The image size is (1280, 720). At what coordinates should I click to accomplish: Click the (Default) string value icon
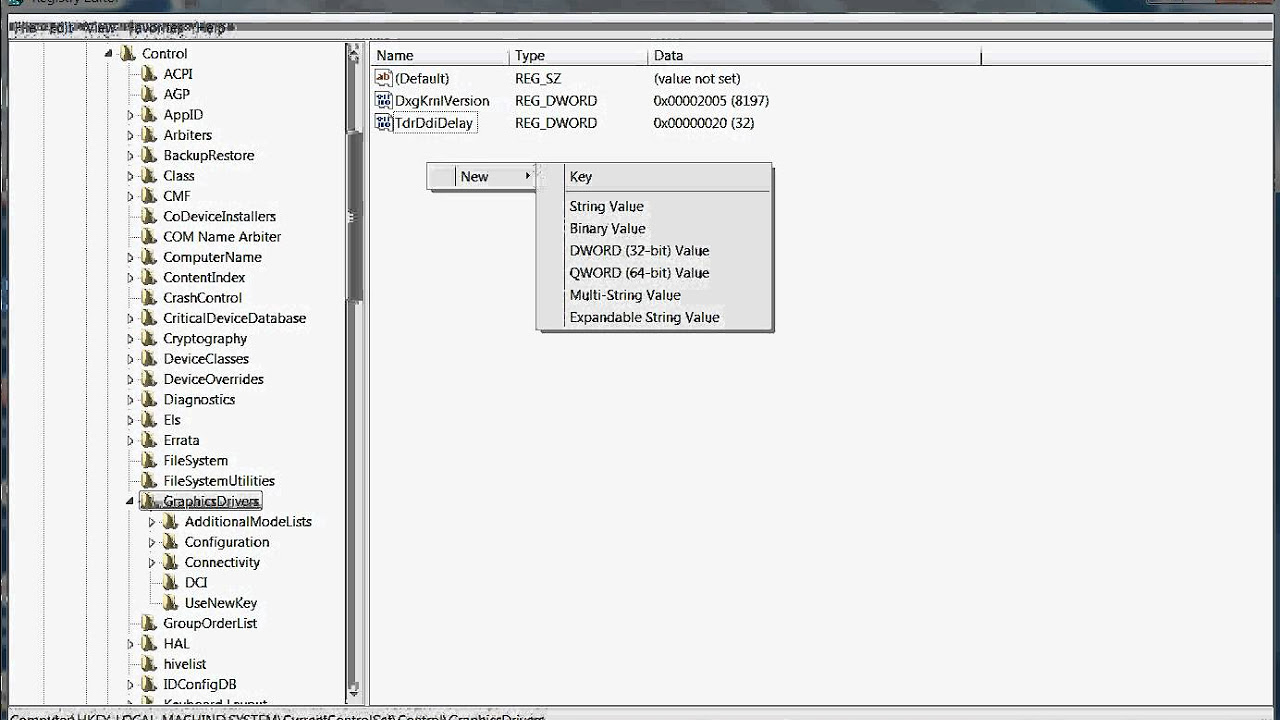(383, 78)
